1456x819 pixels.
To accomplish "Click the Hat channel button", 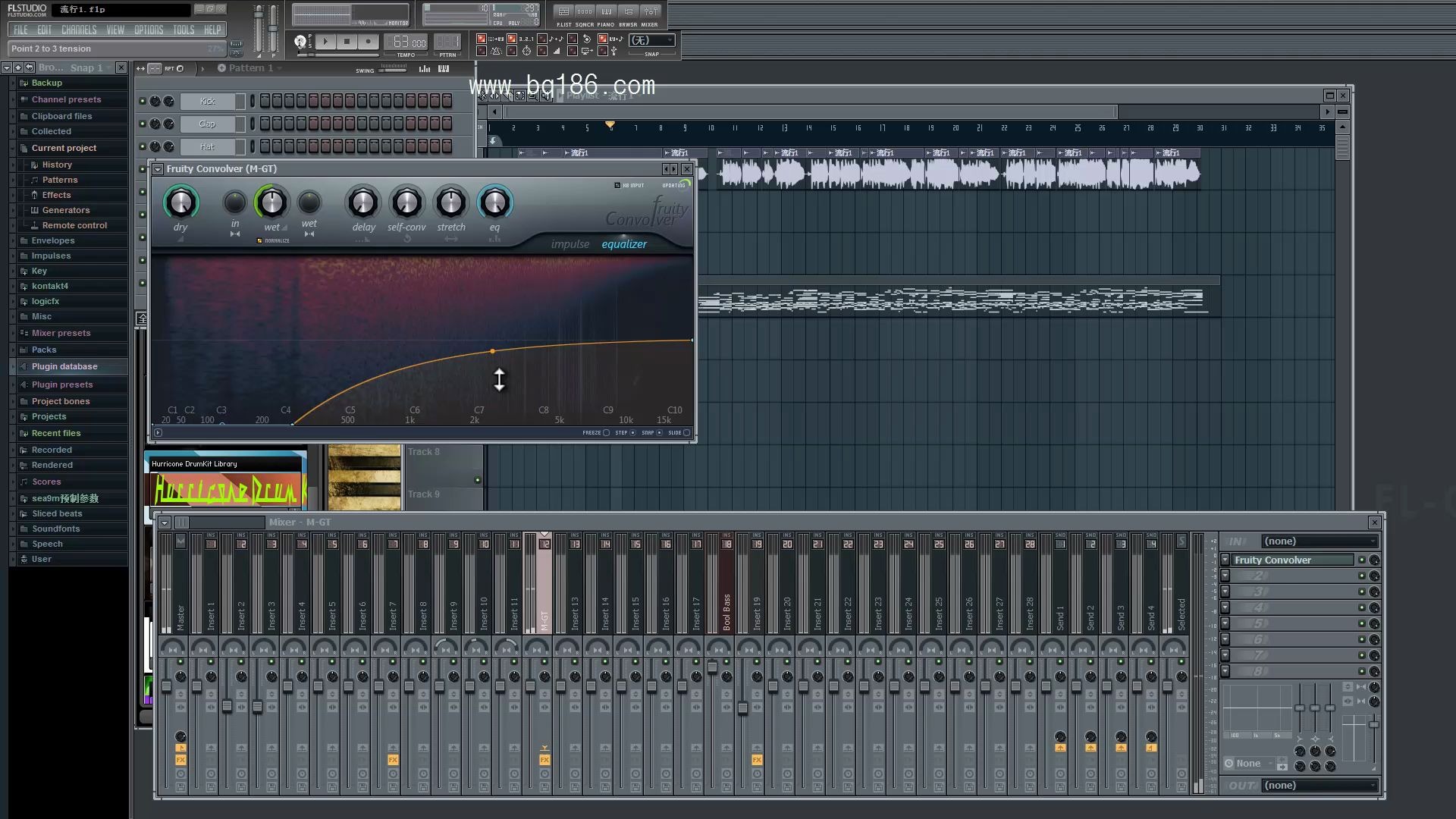I will [x=208, y=146].
